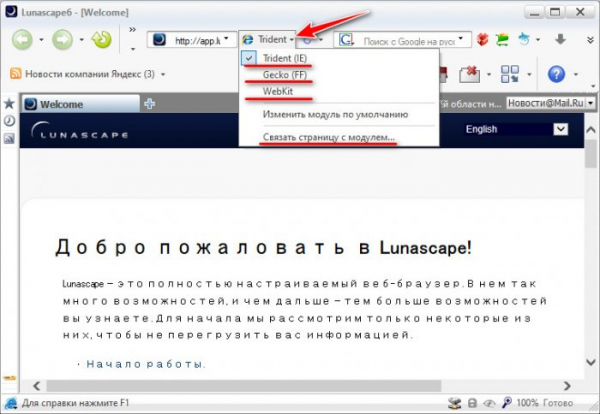Click the blue dolphin toolbar icon
The width and height of the screenshot is (600, 414).
[524, 39]
